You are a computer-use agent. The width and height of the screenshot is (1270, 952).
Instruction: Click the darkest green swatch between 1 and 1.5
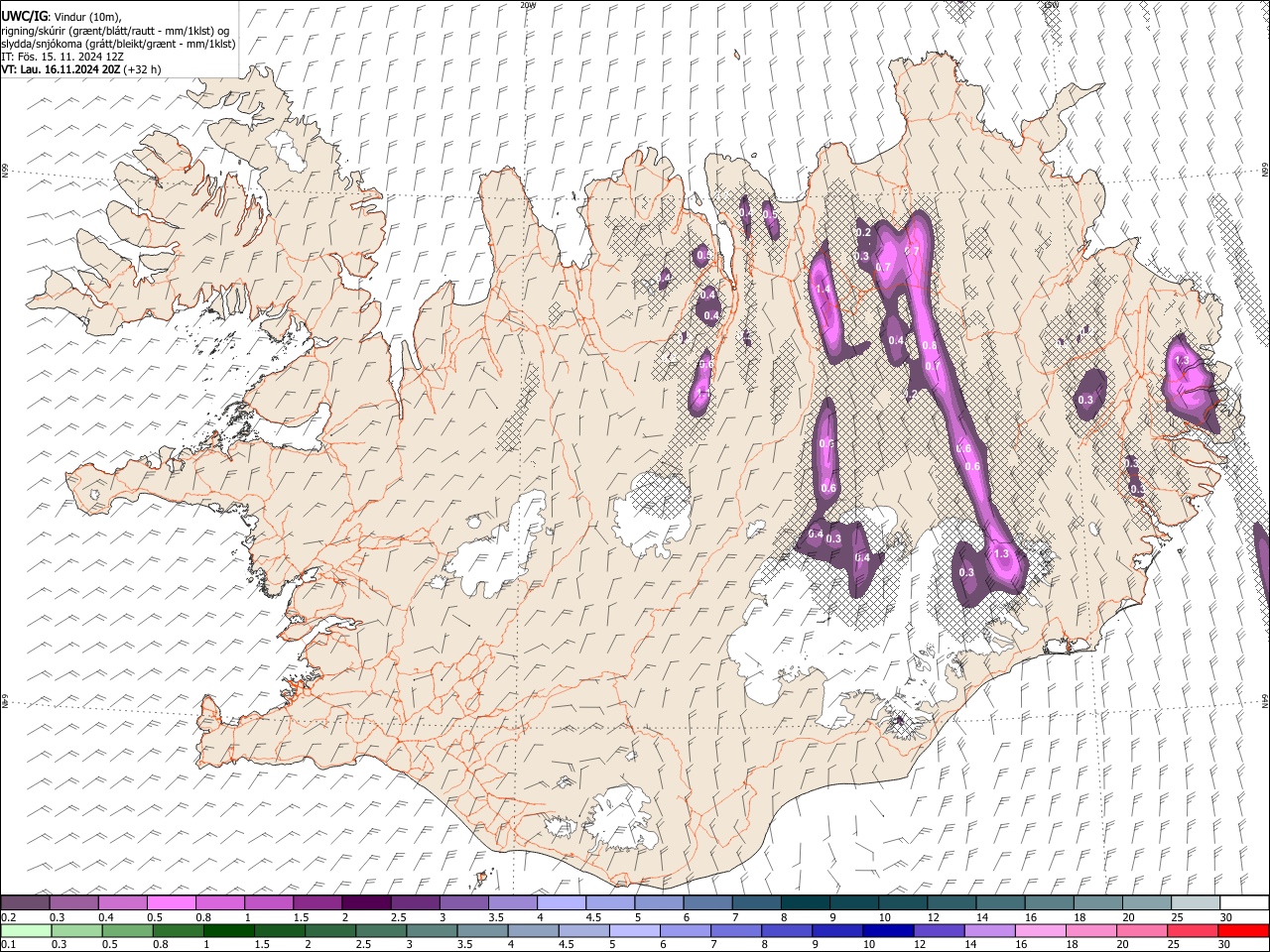229,930
